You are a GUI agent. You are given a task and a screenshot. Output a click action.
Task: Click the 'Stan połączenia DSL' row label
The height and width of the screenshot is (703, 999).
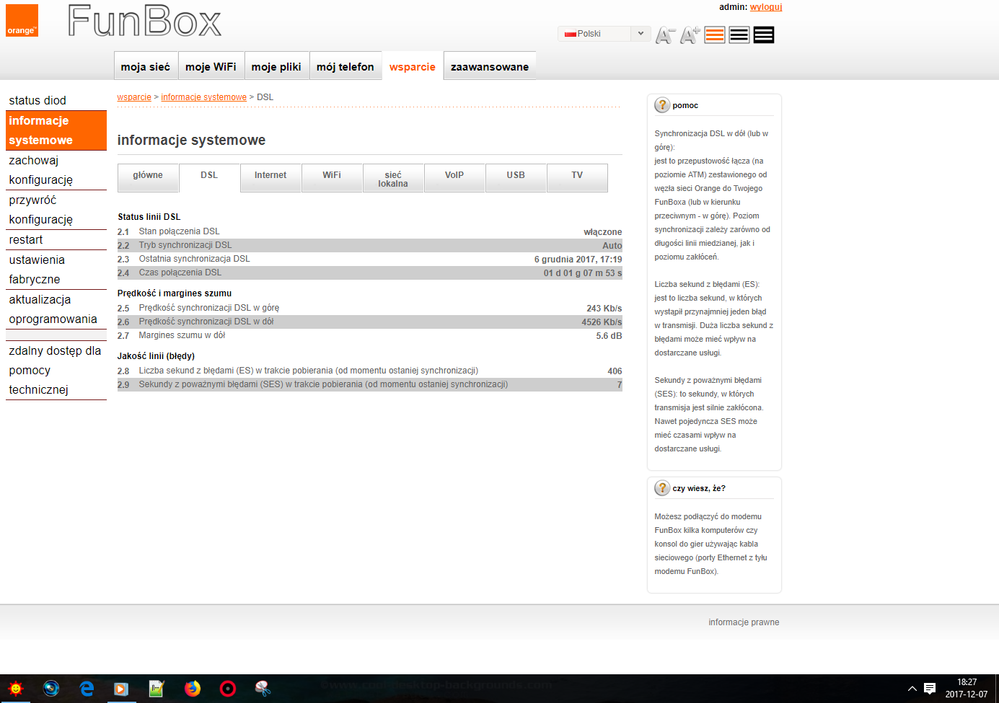(x=179, y=231)
